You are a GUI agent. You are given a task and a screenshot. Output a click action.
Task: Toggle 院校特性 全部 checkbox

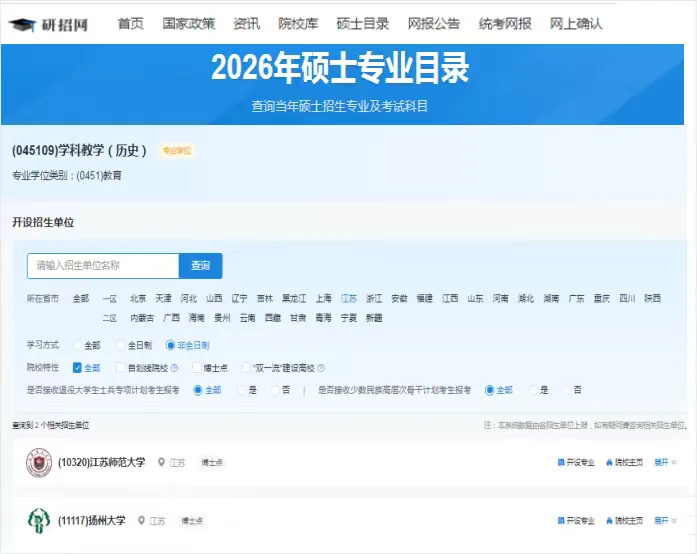(77, 368)
